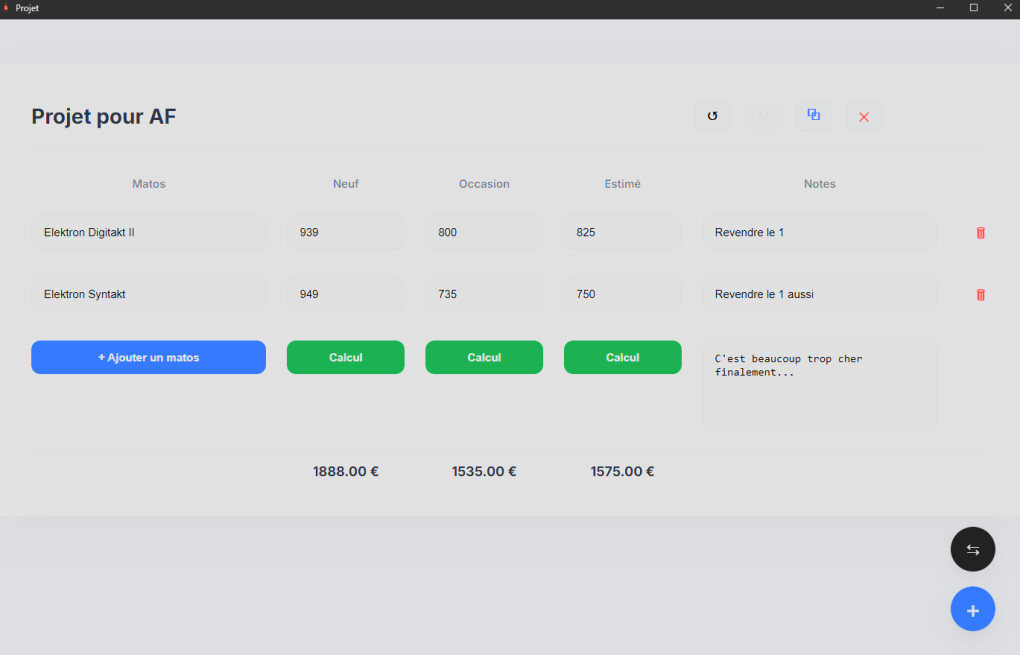Click the greyed-out redo icon

(x=762, y=116)
